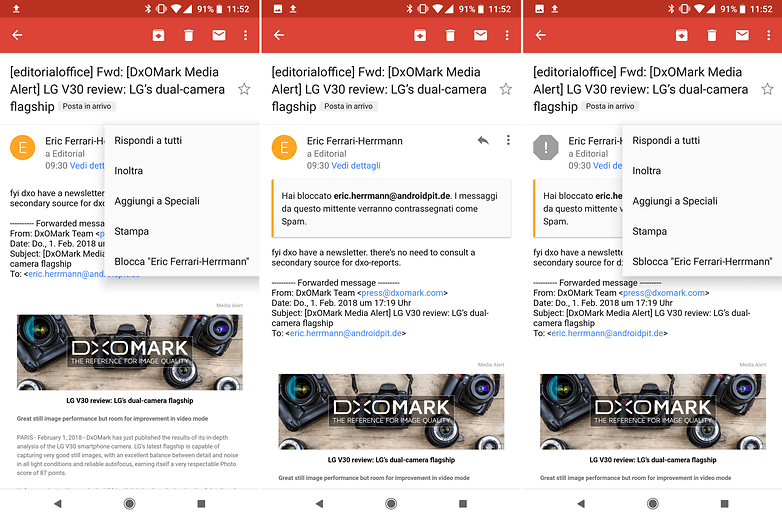Choose Rispondi a tutti in left screen menu
The width and height of the screenshot is (782, 519).
(182, 141)
